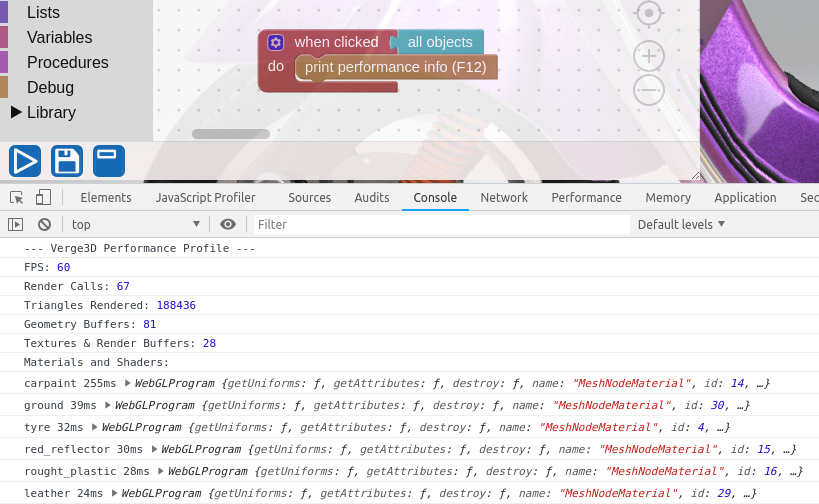Switch to the Sources tab
Screen dimensions: 819x504
[x=310, y=197]
